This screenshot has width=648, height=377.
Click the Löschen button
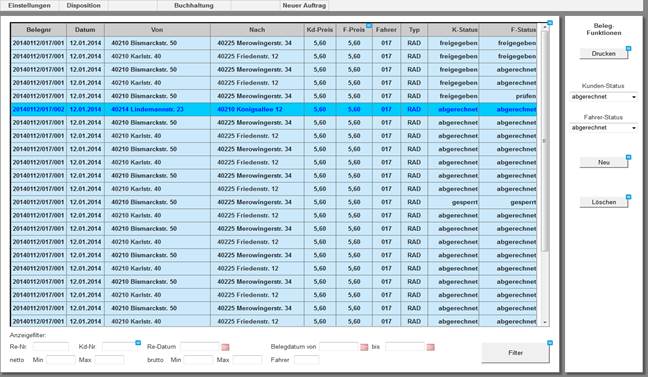(603, 202)
